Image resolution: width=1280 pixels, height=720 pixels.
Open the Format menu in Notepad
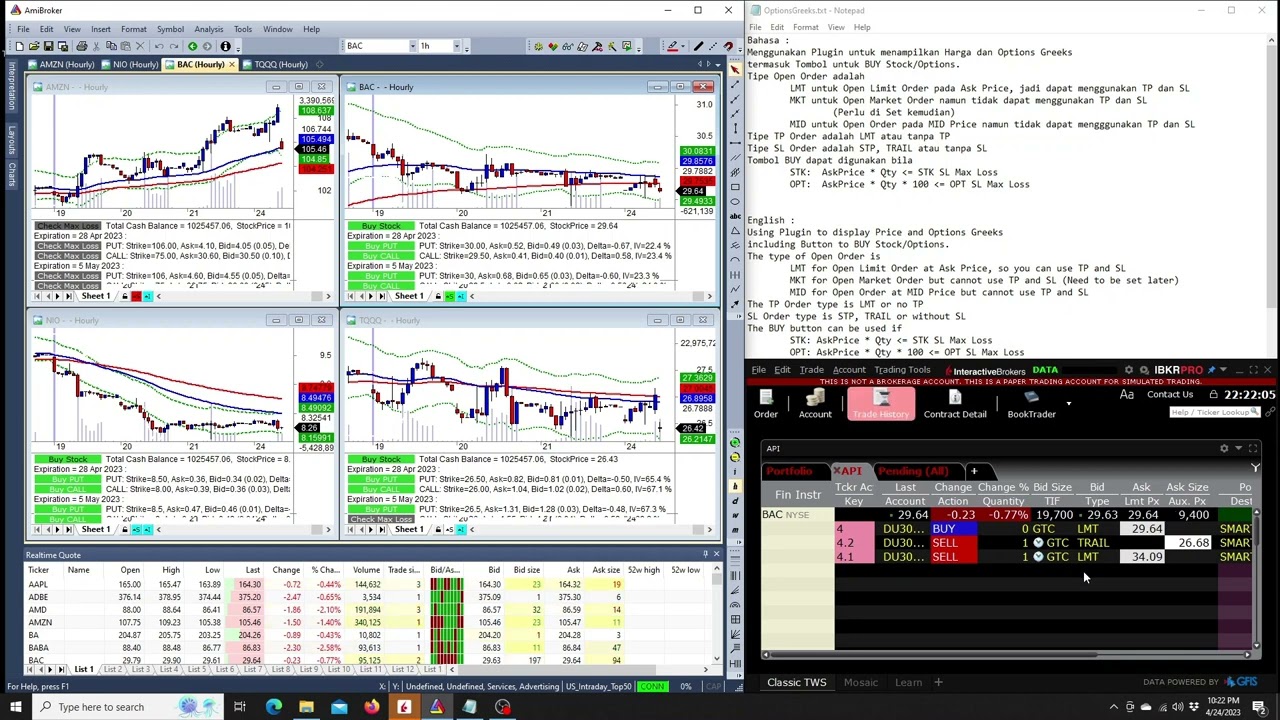pyautogui.click(x=806, y=27)
